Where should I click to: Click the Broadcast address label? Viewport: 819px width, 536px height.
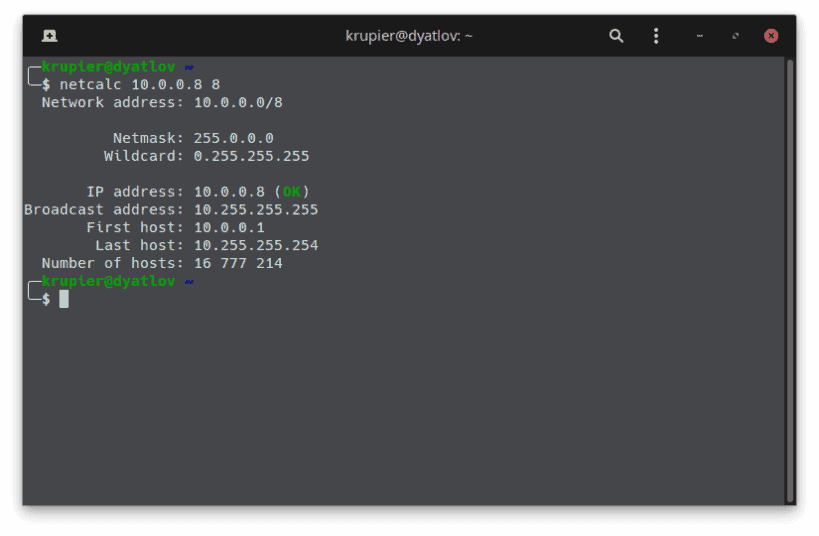pos(103,209)
